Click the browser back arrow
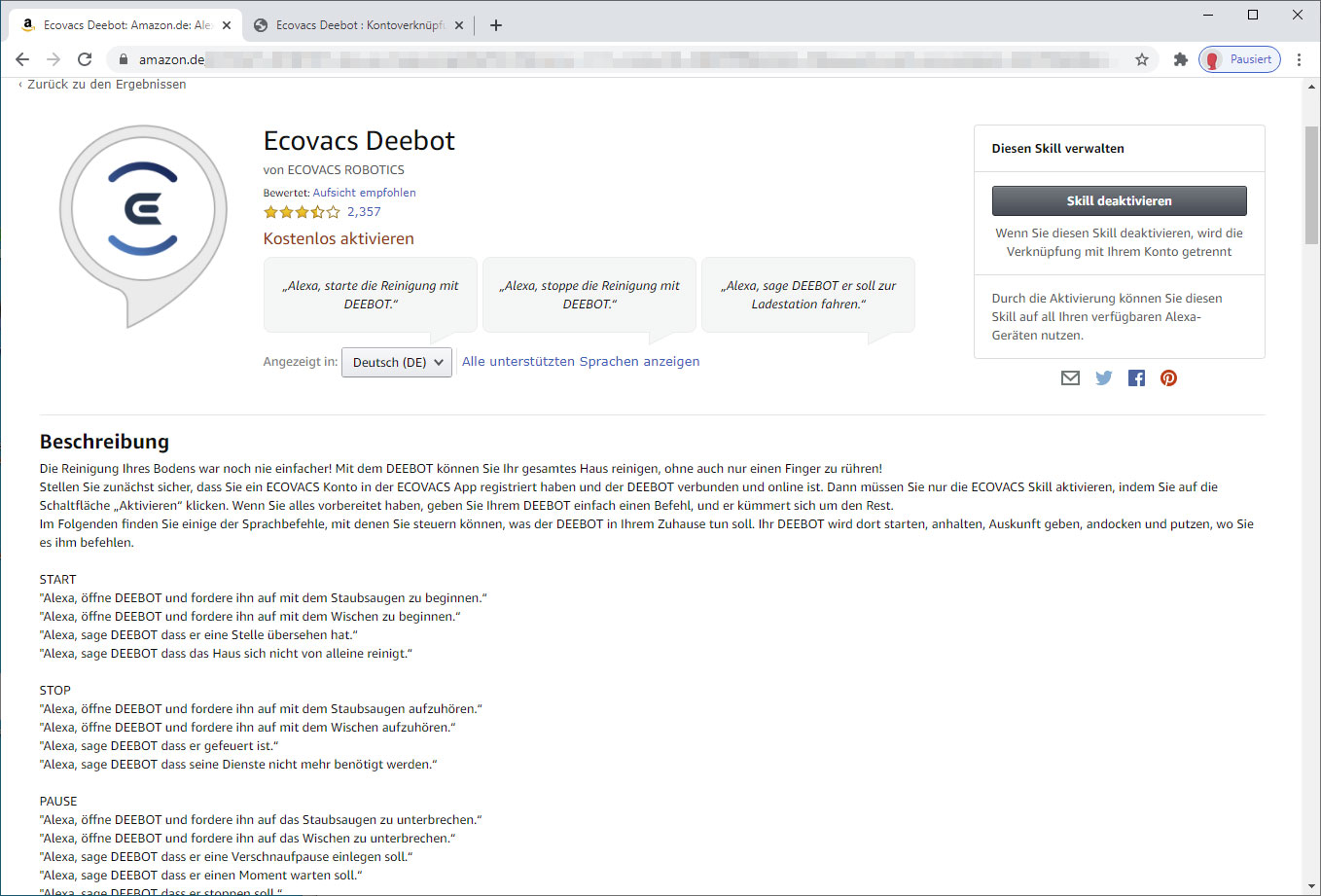The height and width of the screenshot is (896, 1321). [22, 59]
